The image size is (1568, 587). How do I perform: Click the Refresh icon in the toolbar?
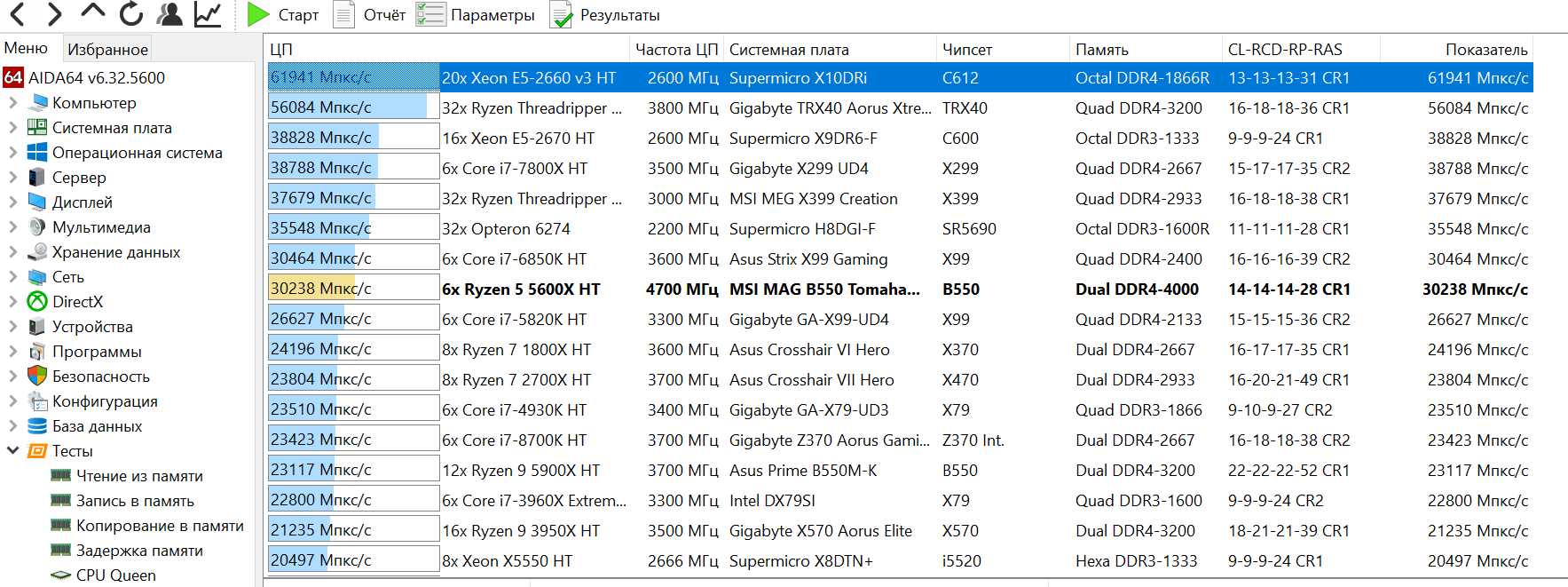click(x=131, y=14)
